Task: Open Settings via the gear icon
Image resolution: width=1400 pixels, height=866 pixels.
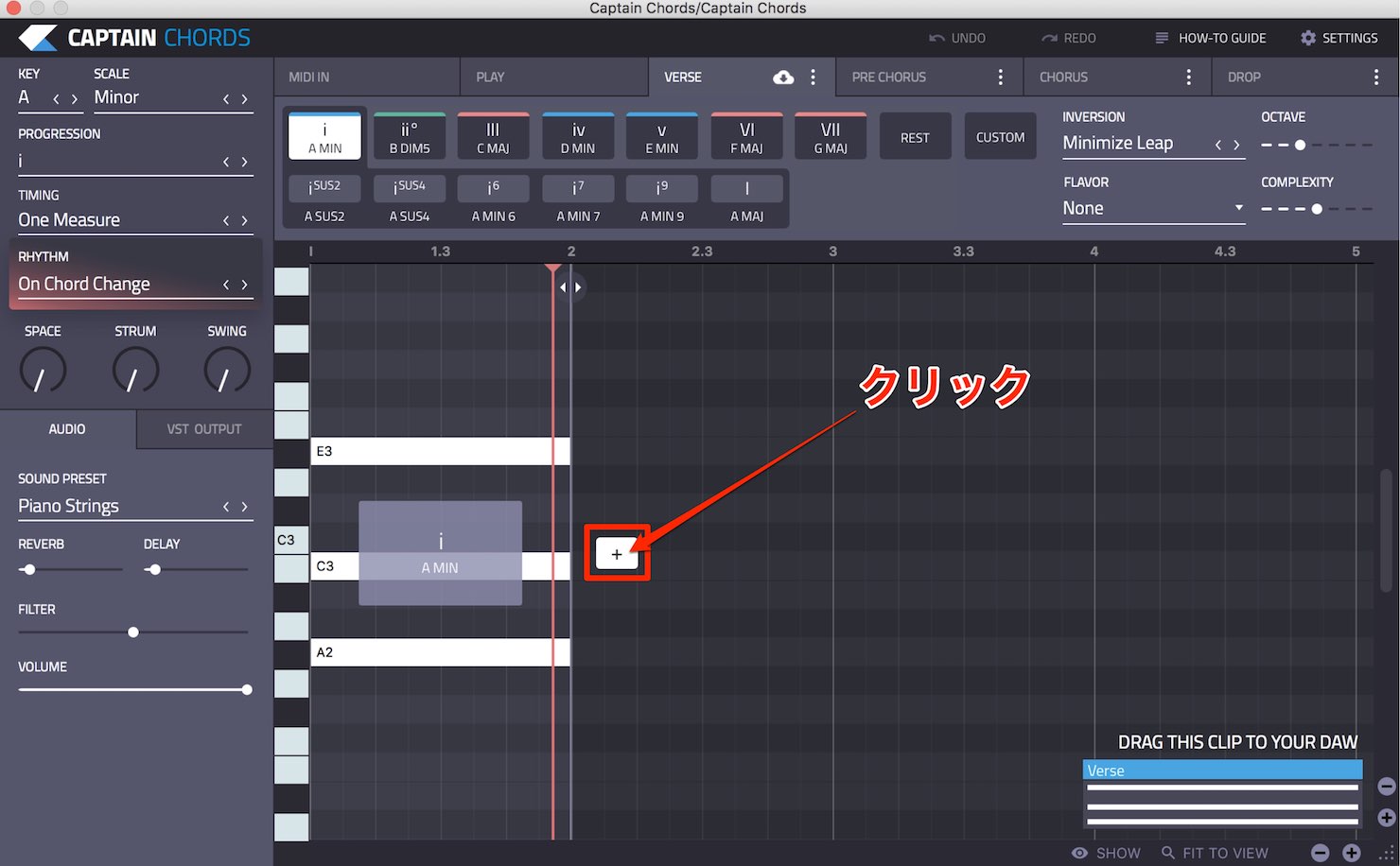Action: (x=1308, y=38)
